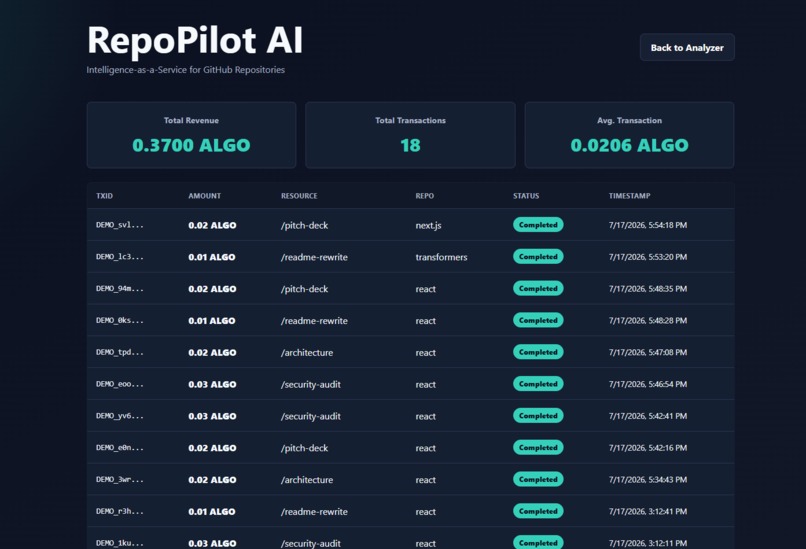Viewport: 806px width, 549px height.
Task: Click Completed badge in the DEMO_svl row
Action: (538, 225)
